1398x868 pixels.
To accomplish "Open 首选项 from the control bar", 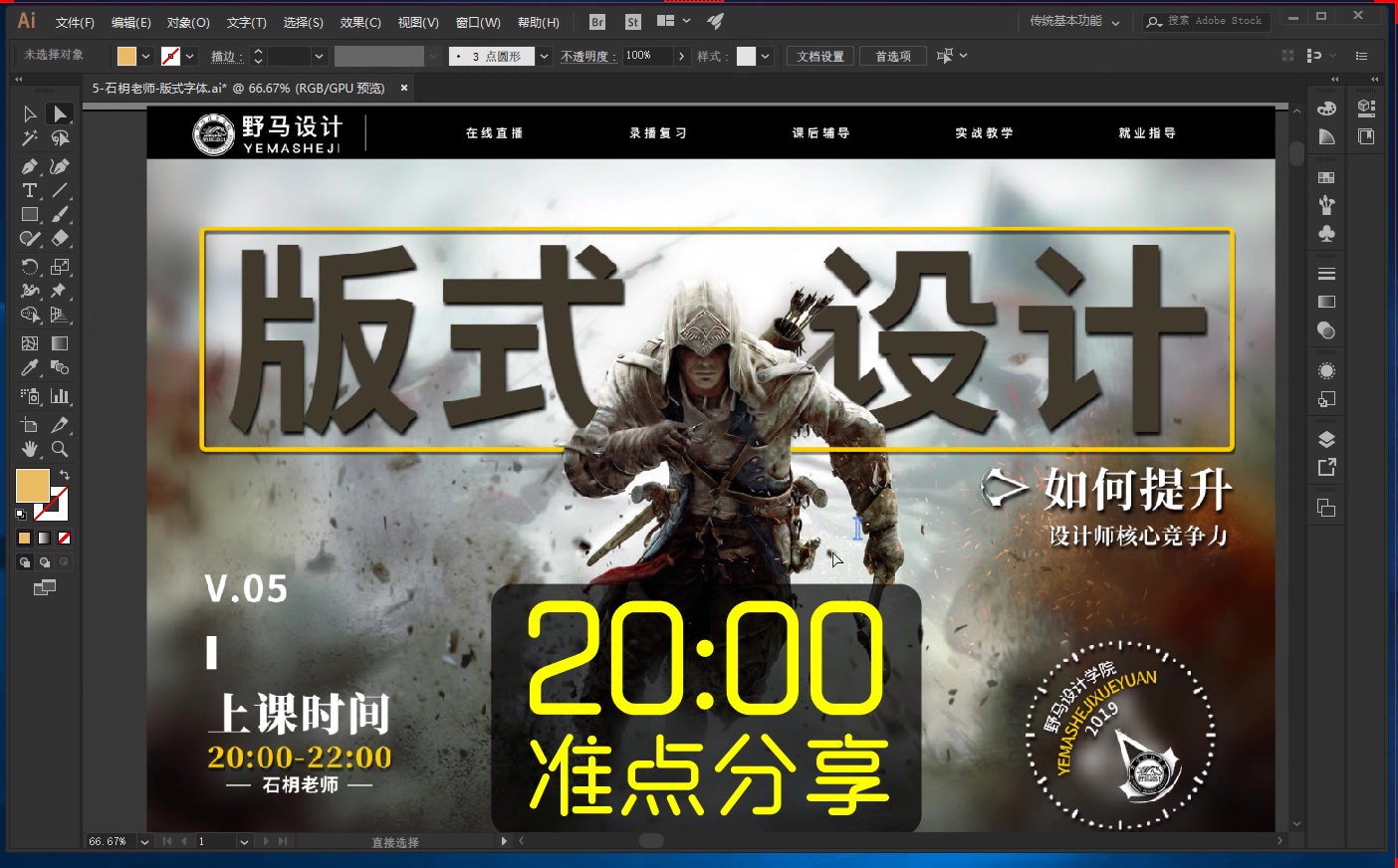I will 892,56.
